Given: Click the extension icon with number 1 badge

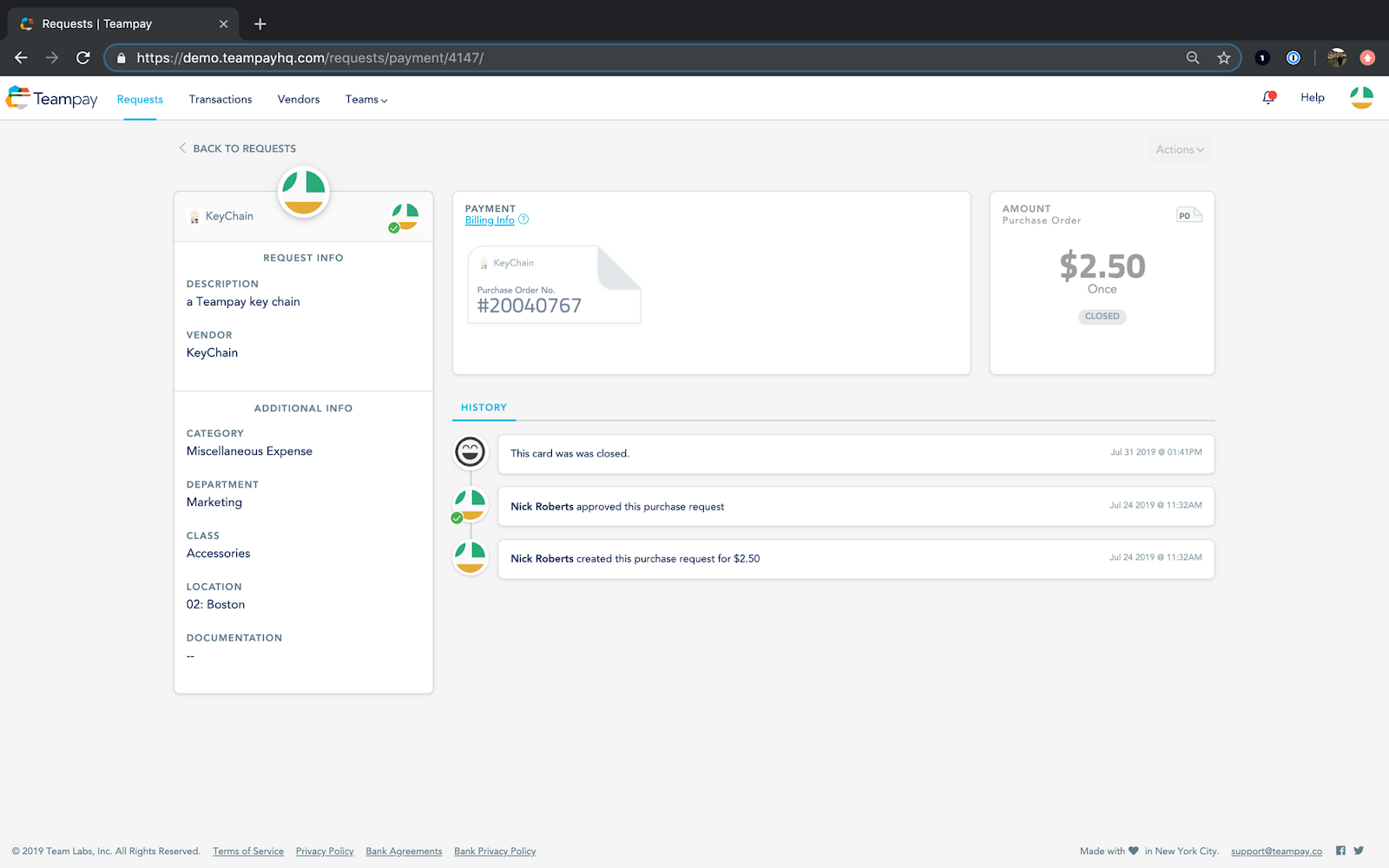Looking at the screenshot, I should click(1262, 58).
